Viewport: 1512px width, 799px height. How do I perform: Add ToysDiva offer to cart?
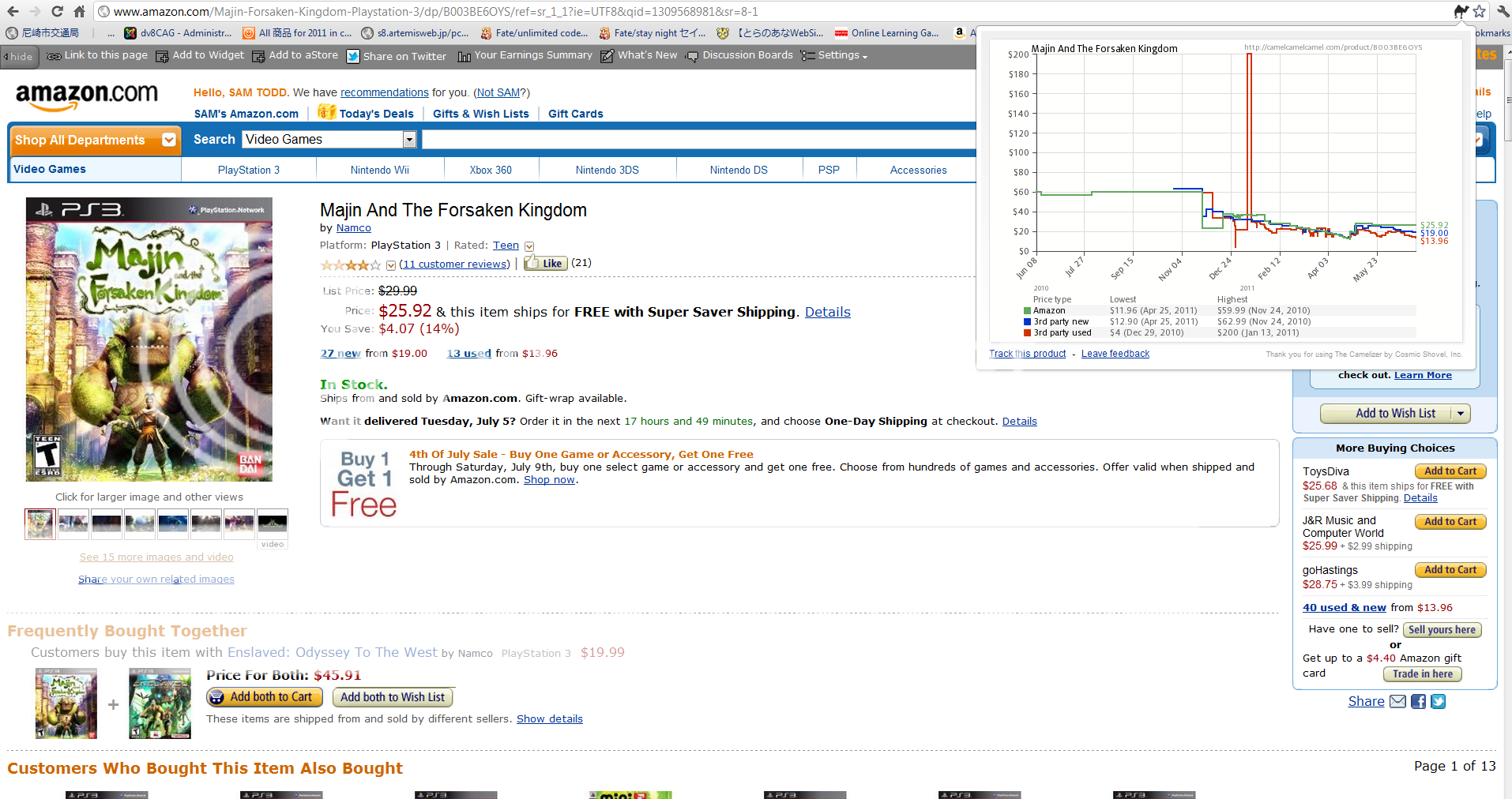point(1450,471)
